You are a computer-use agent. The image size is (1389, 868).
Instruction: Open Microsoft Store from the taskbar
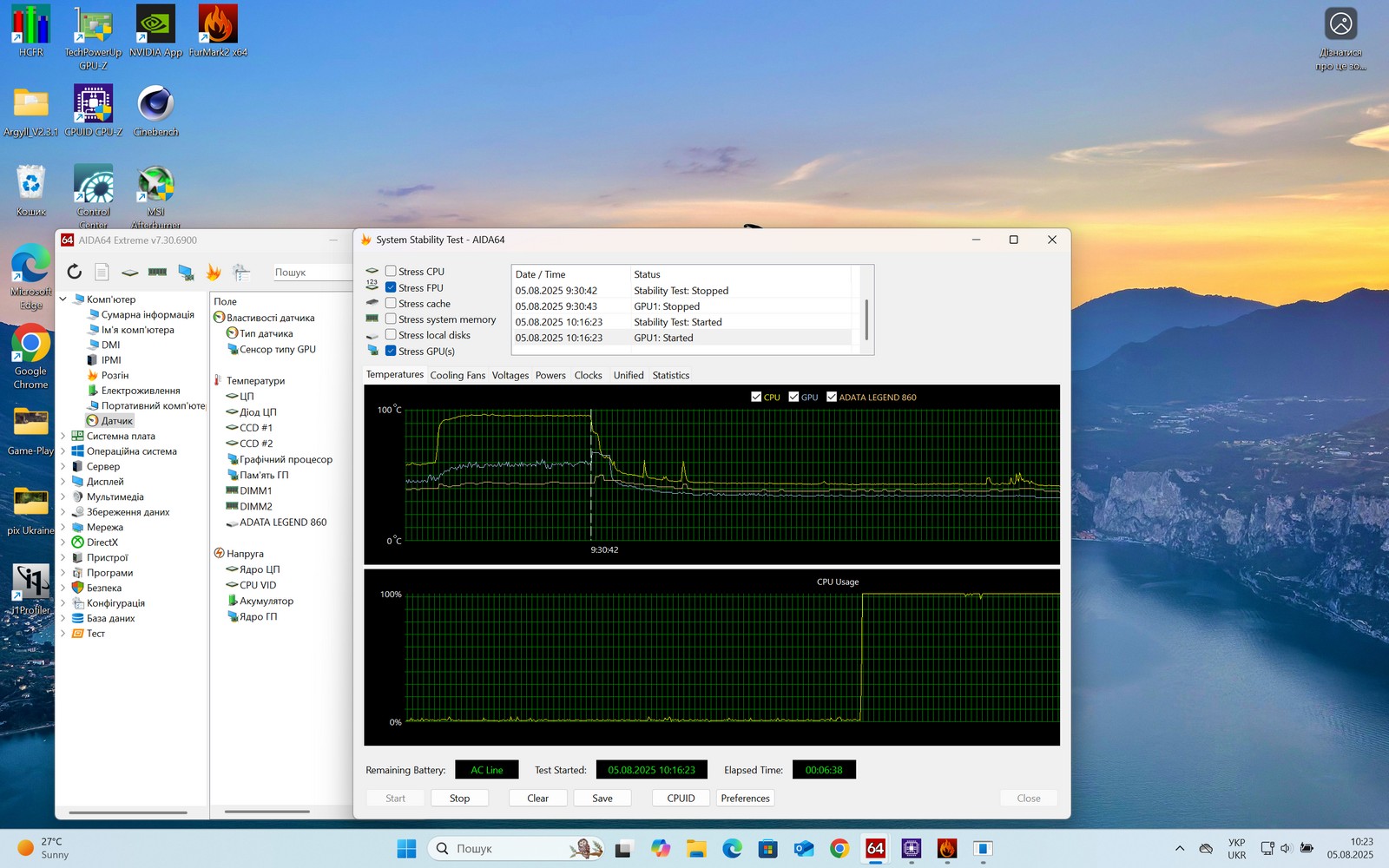coord(767,848)
